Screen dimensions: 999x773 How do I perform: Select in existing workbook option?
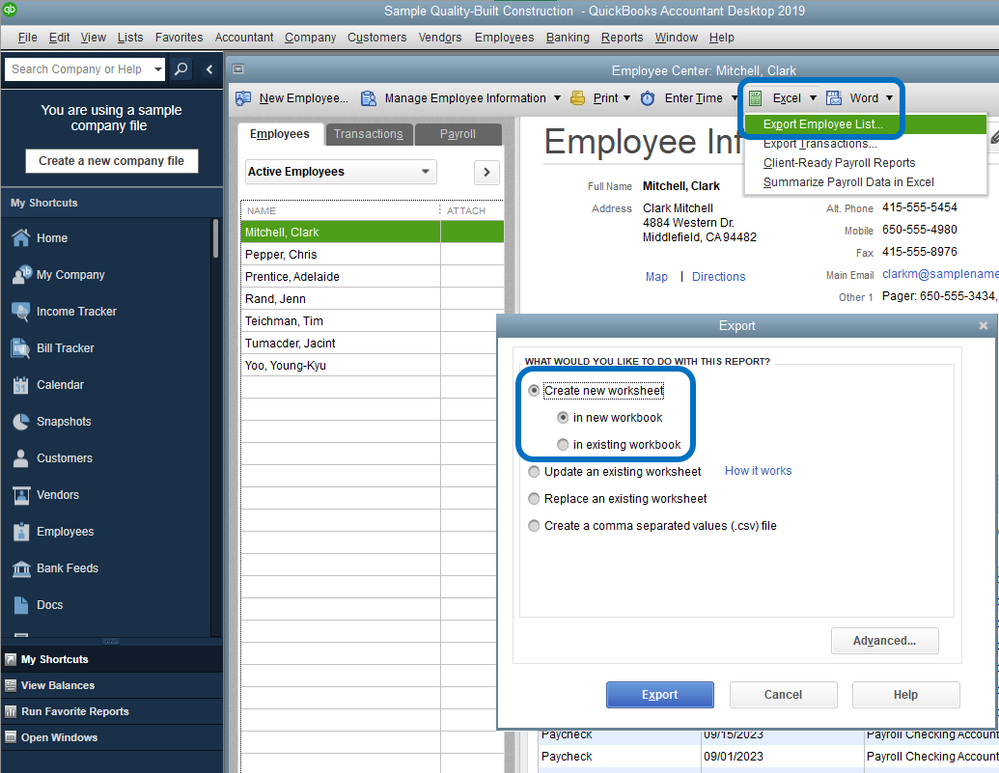pos(563,445)
